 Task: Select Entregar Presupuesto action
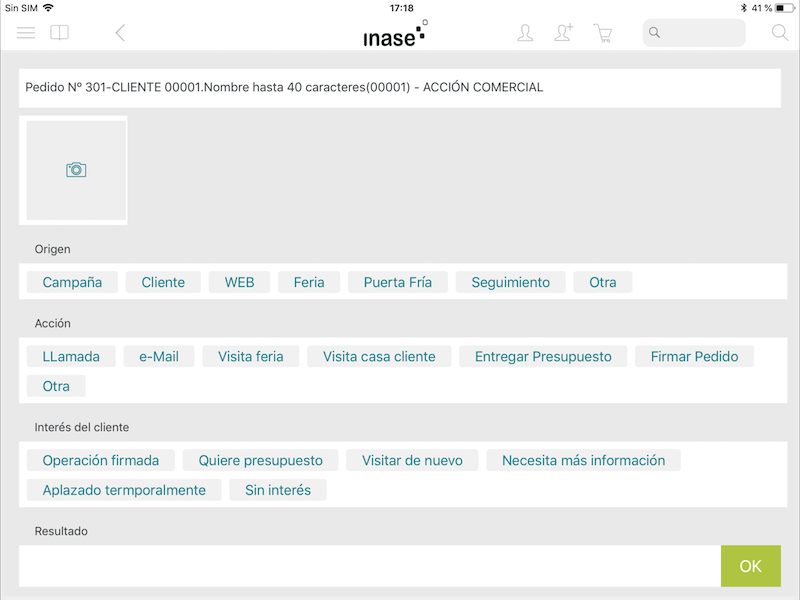543,356
